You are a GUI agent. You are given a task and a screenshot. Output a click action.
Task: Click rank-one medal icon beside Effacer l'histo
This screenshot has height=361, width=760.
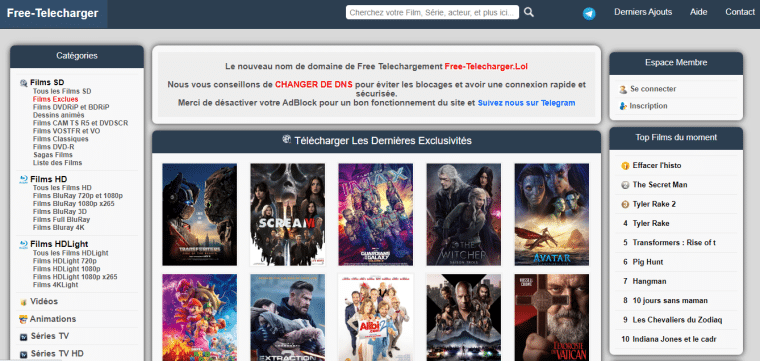coord(625,166)
